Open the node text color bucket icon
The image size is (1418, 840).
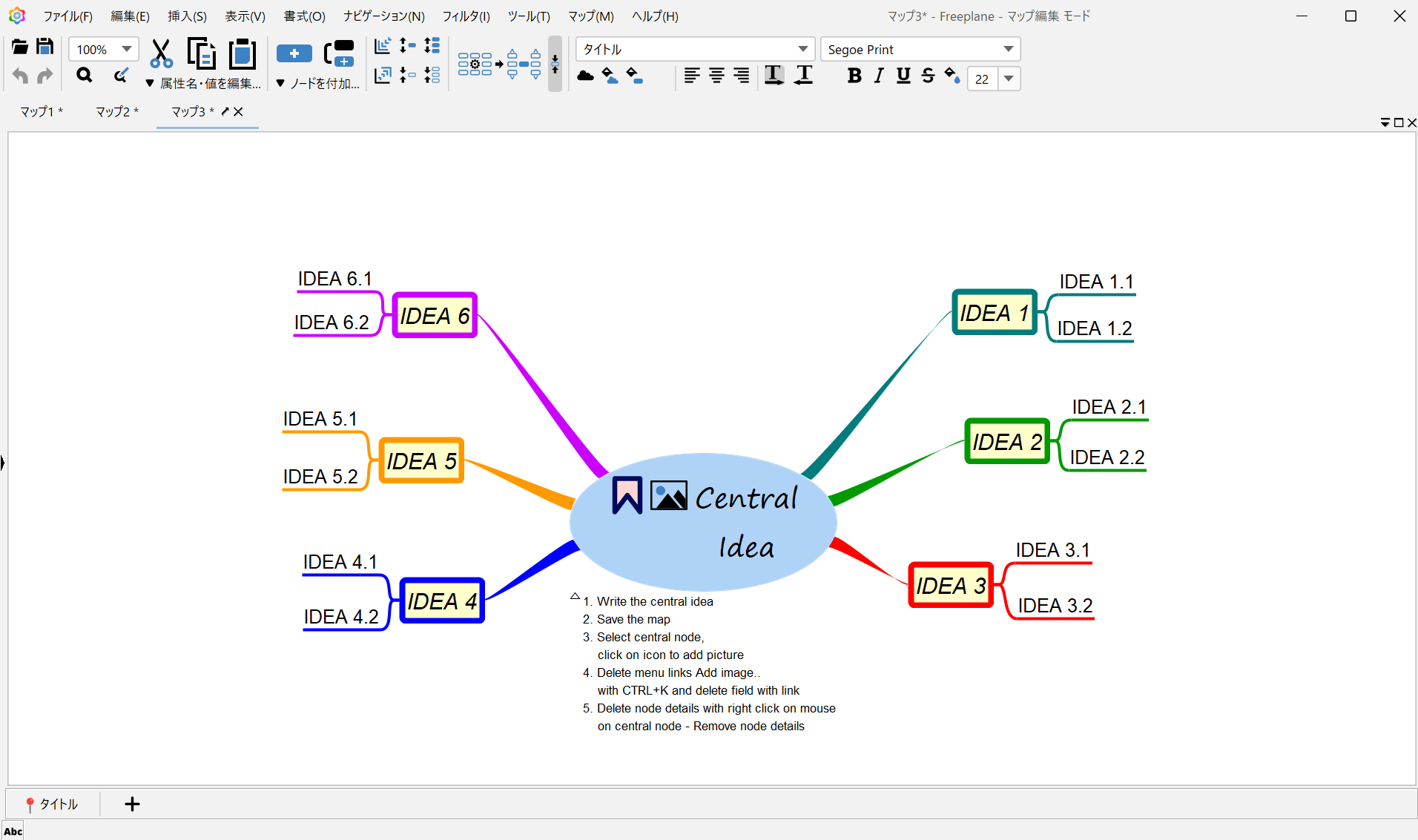[952, 76]
